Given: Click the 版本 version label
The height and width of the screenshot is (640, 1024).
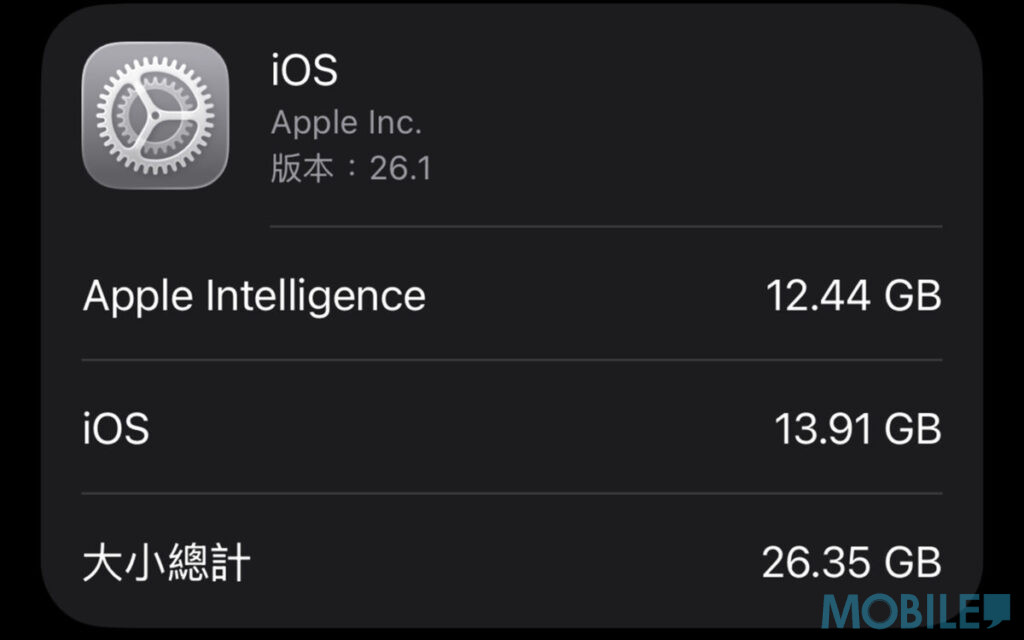Looking at the screenshot, I should pyautogui.click(x=302, y=168).
